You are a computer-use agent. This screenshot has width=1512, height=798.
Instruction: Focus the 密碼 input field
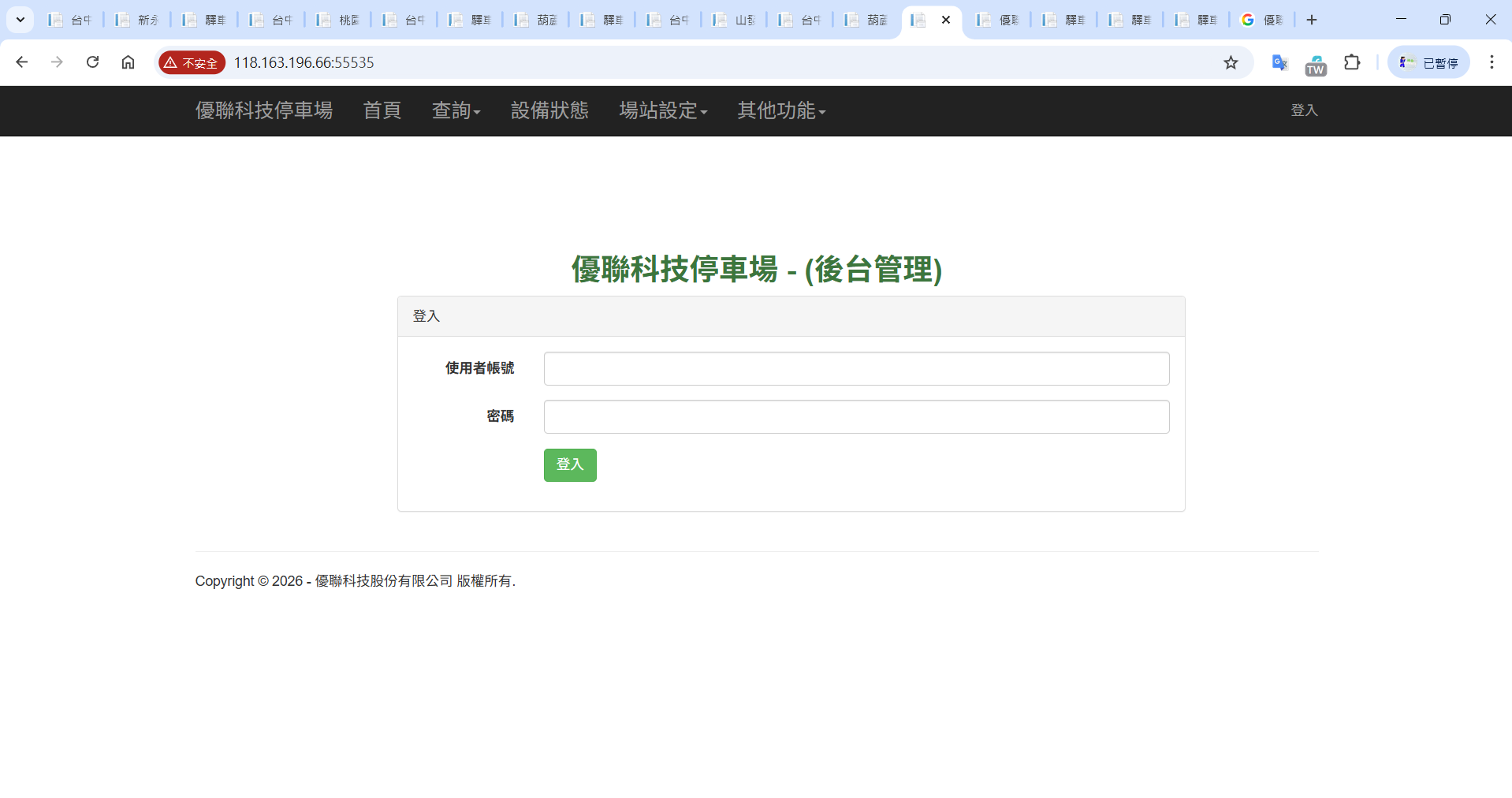tap(856, 416)
